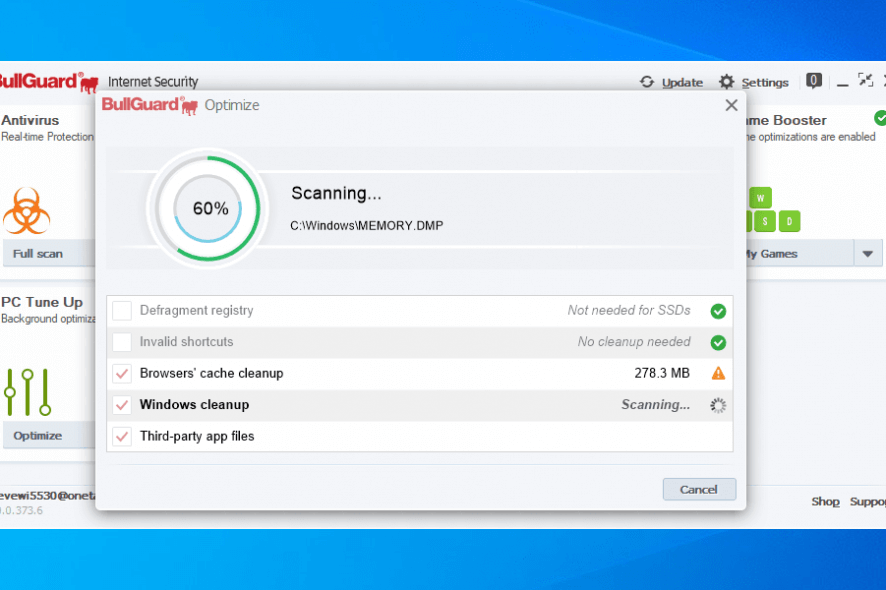The image size is (886, 590).
Task: Click the green check for Defragment registry
Action: 718,311
